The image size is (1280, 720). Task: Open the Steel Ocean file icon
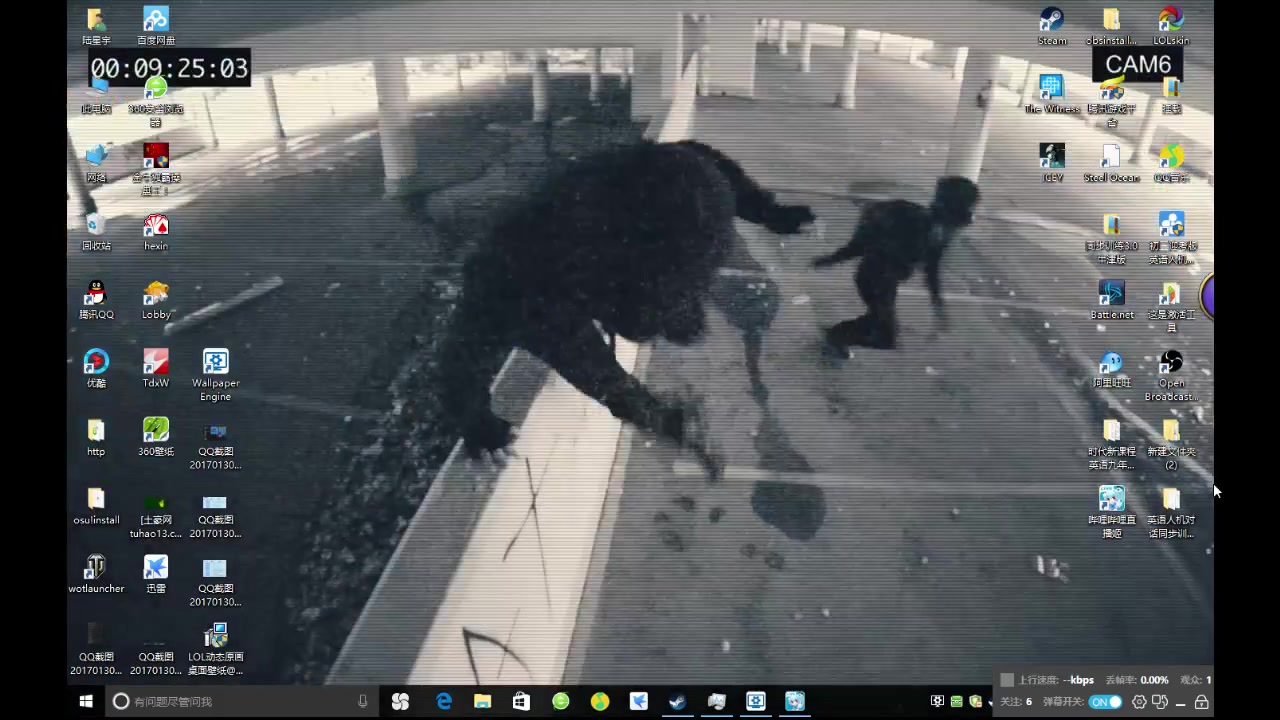(x=1111, y=163)
